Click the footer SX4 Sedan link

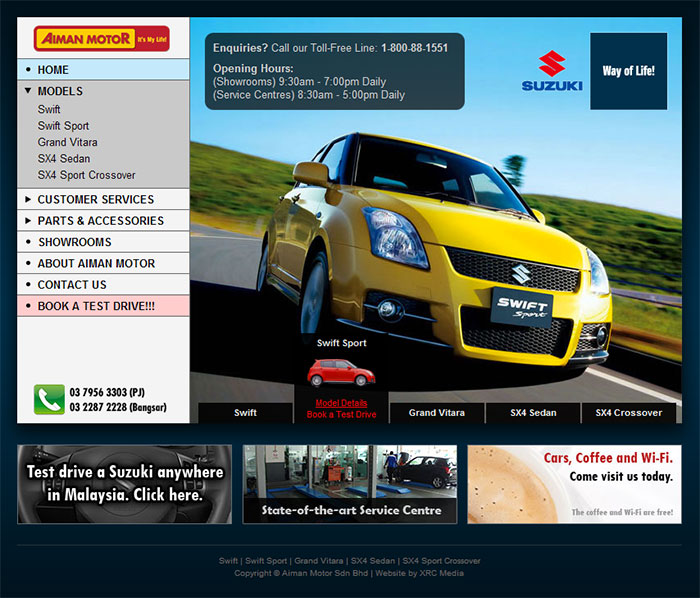pyautogui.click(x=373, y=561)
